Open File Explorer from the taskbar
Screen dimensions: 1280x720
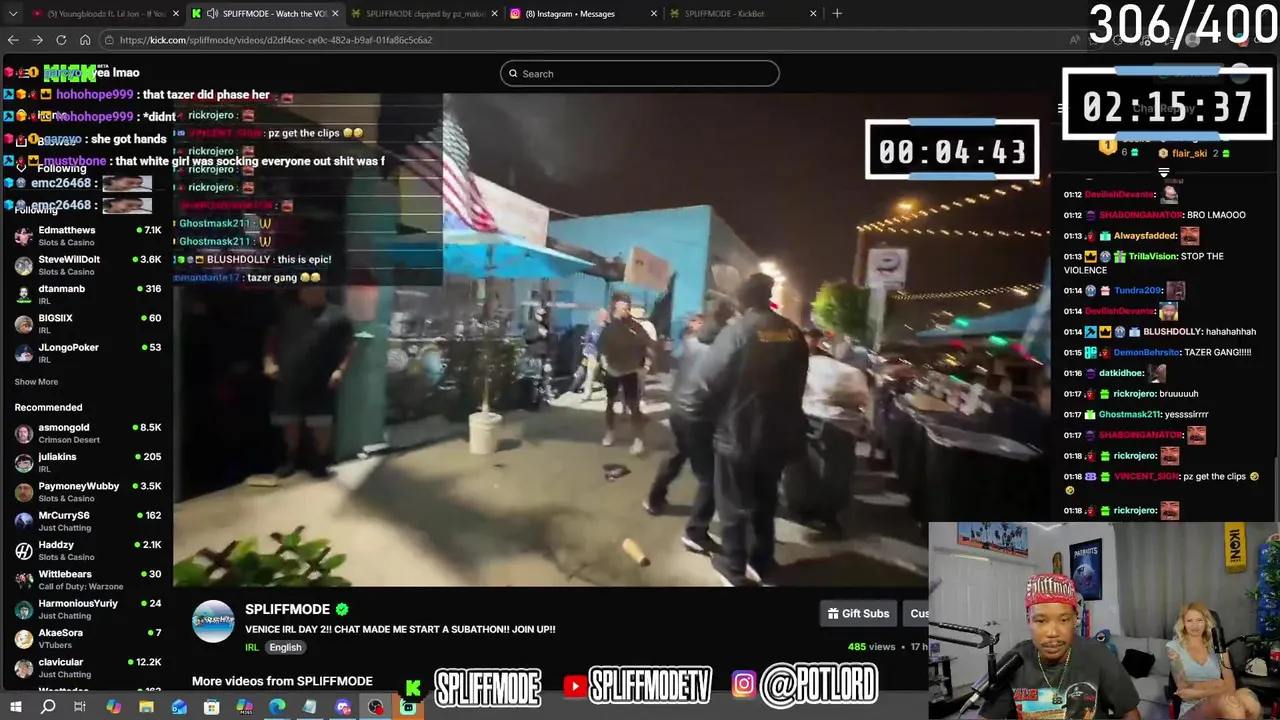tap(146, 707)
